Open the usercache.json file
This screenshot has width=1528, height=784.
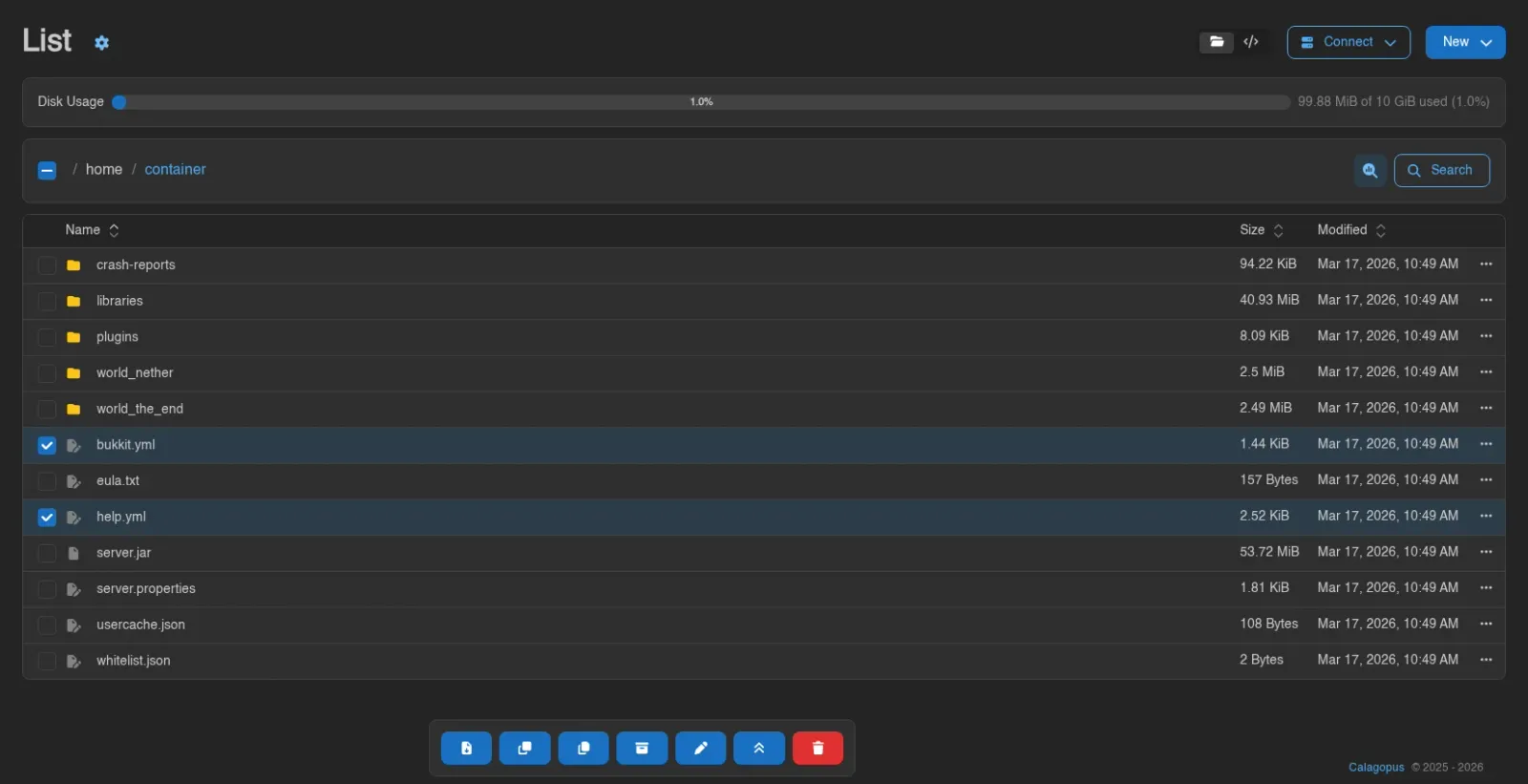pyautogui.click(x=140, y=625)
